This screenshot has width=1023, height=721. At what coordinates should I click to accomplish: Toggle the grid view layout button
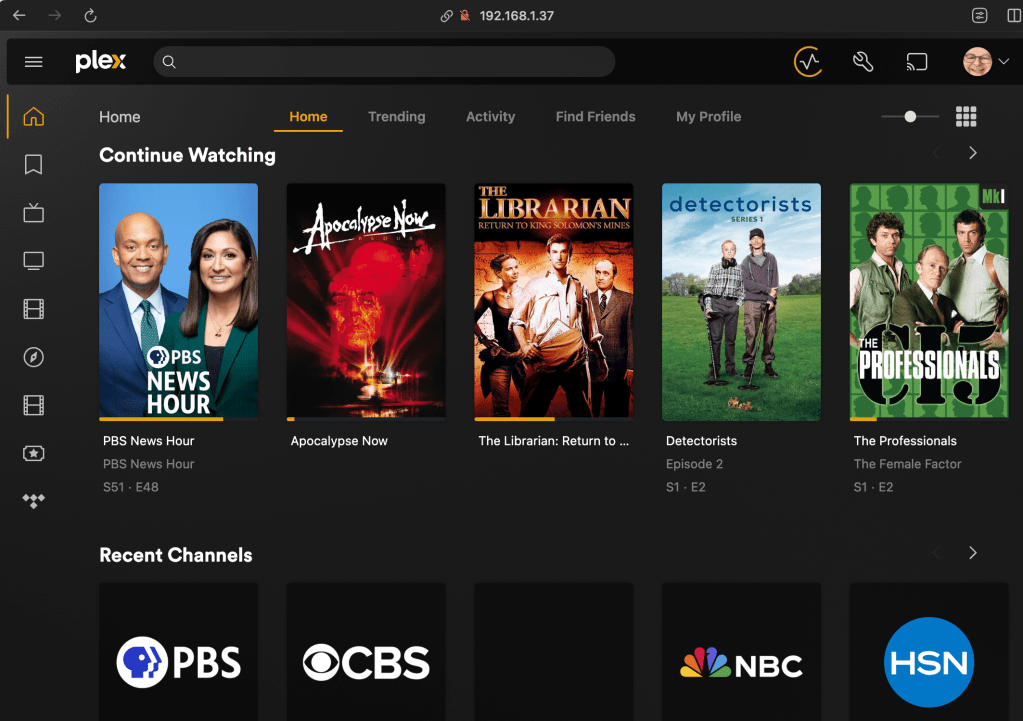tap(966, 117)
